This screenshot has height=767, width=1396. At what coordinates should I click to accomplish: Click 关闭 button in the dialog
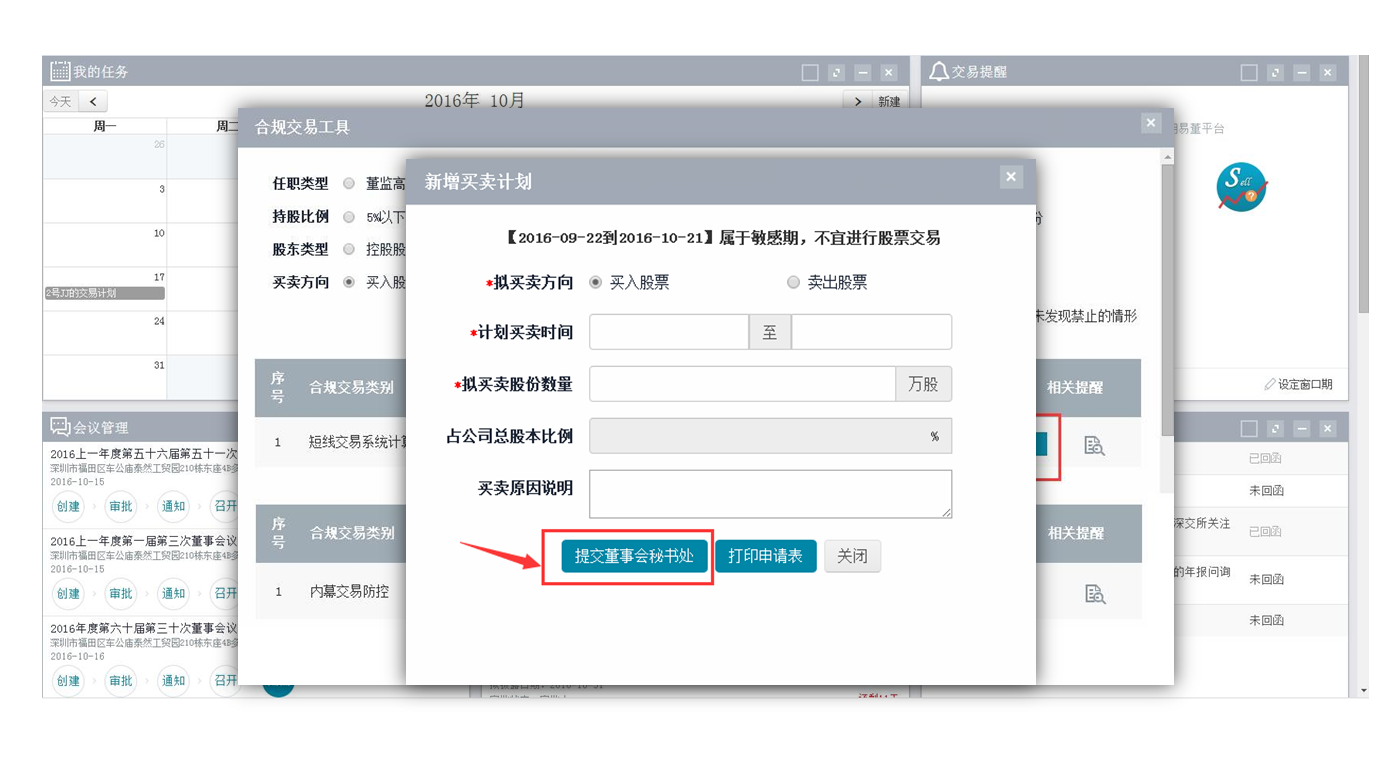(x=852, y=556)
